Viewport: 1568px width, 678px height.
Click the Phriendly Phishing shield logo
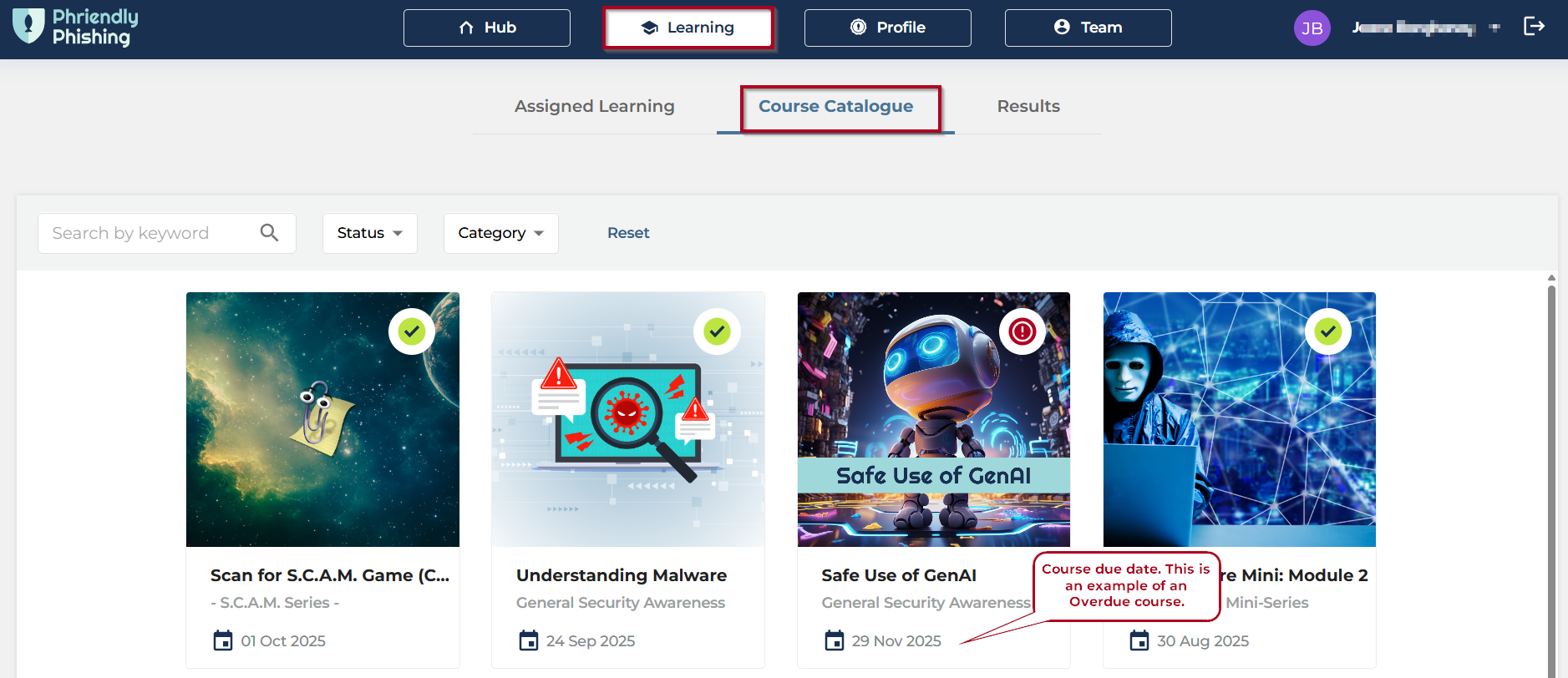click(28, 26)
